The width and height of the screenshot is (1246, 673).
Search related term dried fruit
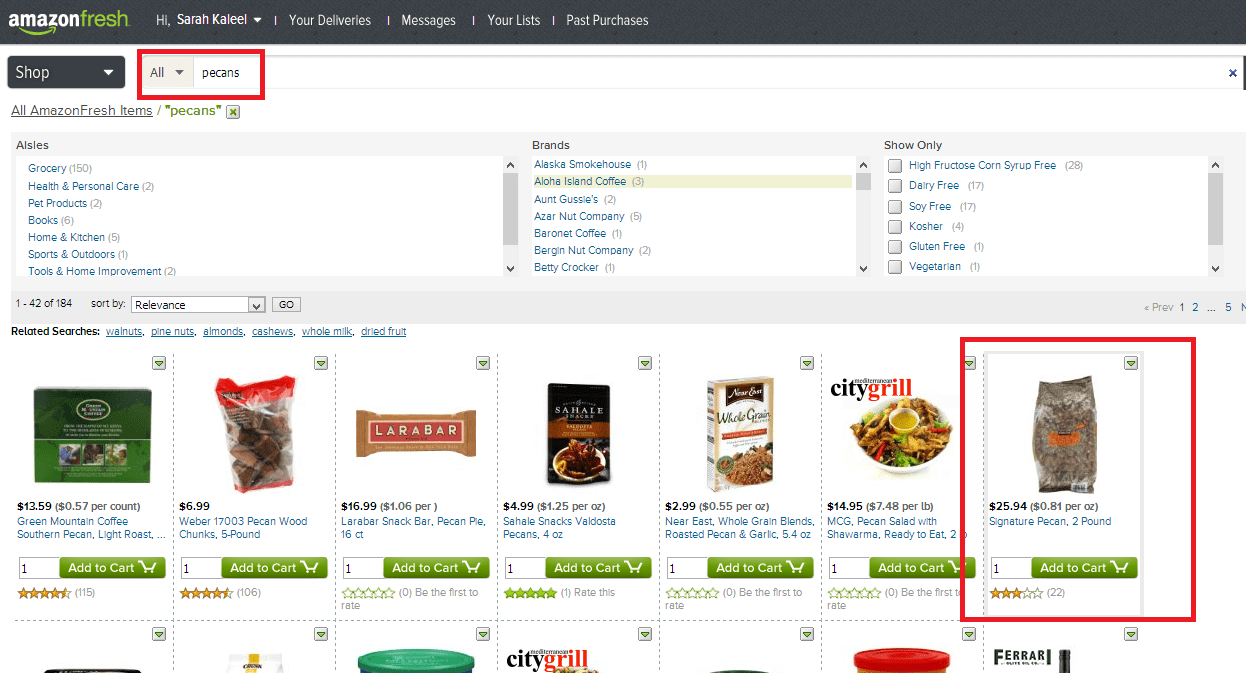tap(384, 332)
